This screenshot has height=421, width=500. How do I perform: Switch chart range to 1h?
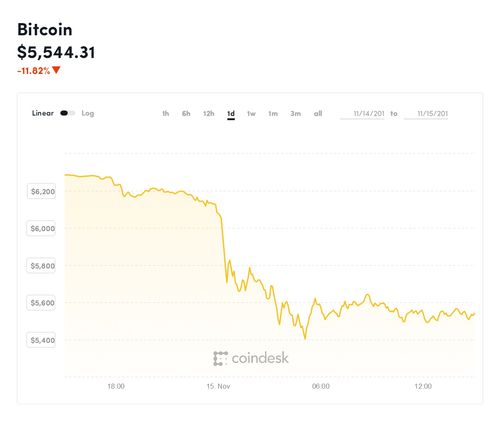click(x=166, y=114)
